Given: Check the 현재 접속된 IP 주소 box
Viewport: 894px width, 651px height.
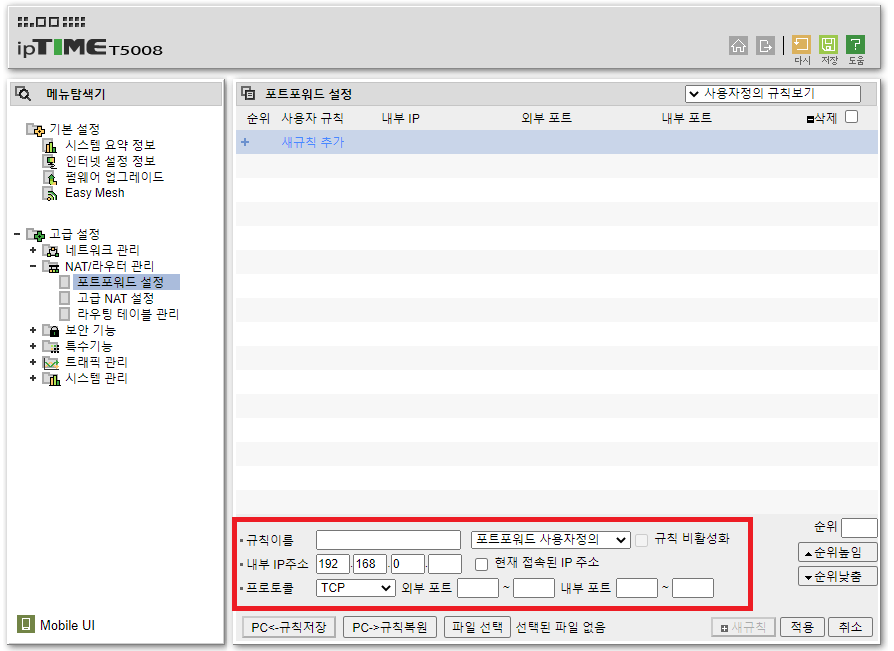Looking at the screenshot, I should pos(482,564).
